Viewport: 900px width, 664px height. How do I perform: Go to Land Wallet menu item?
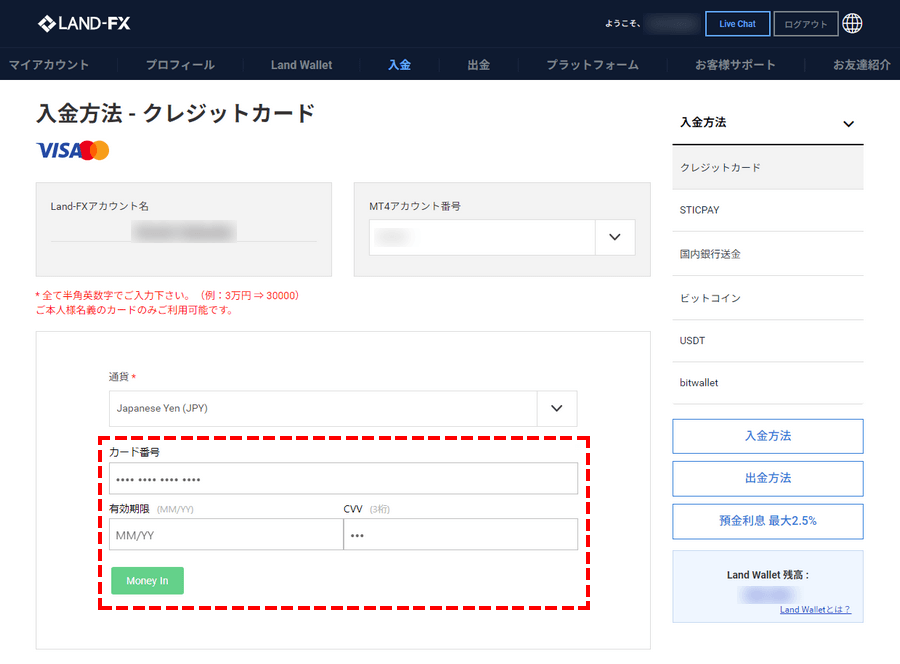pyautogui.click(x=301, y=65)
